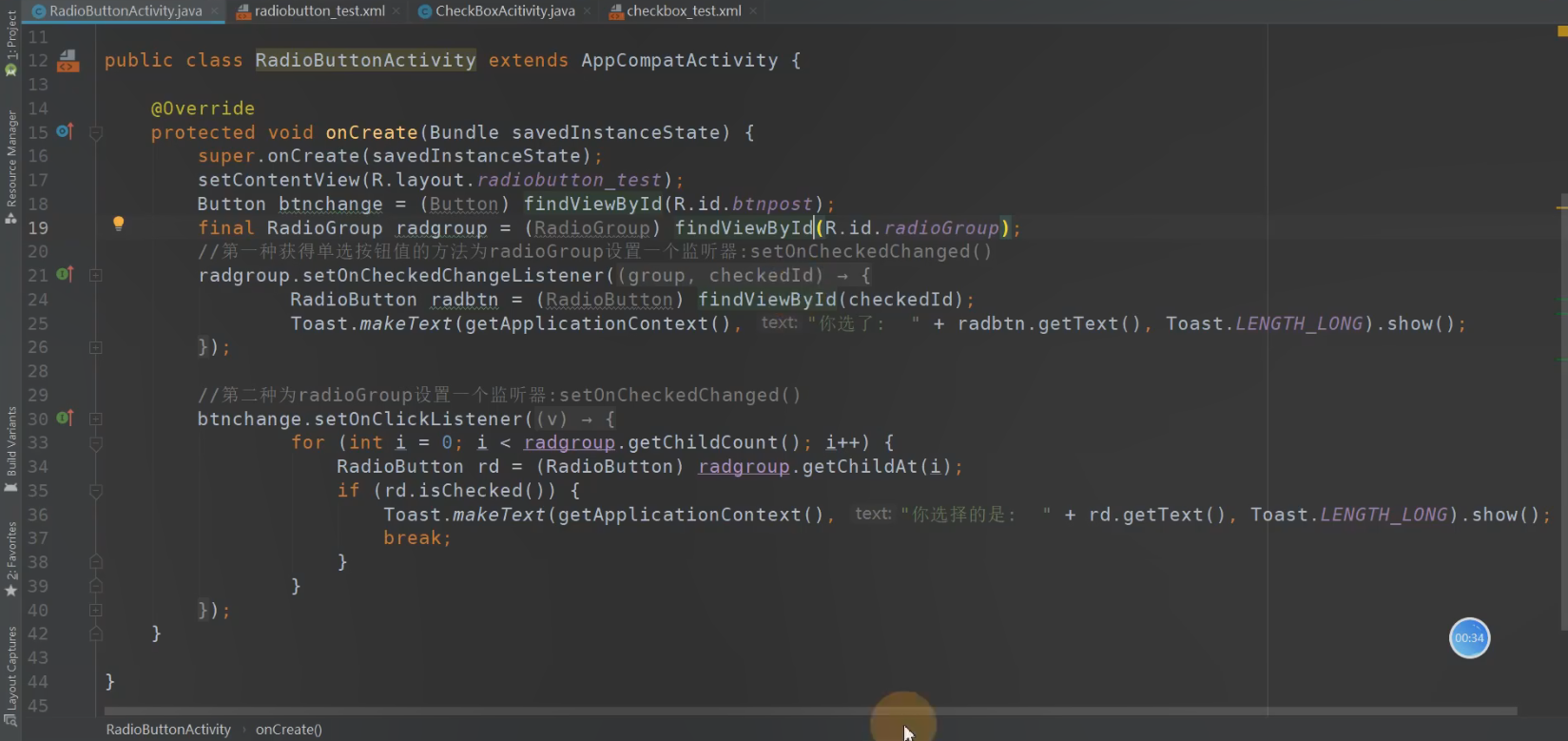Switch to CheckBoxAcitivity.java tab
Screen dimensions: 1568x741
(x=505, y=10)
